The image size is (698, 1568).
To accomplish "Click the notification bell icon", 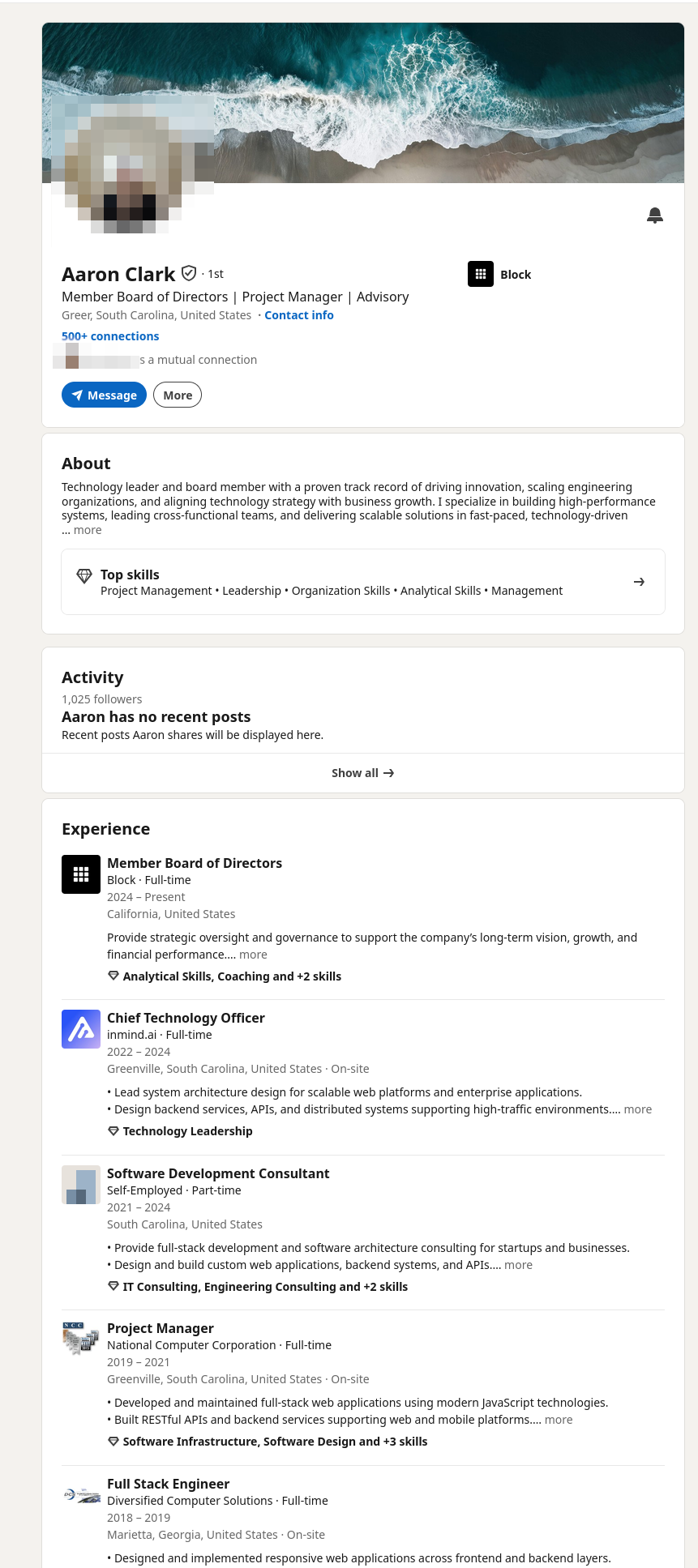I will pos(655,215).
